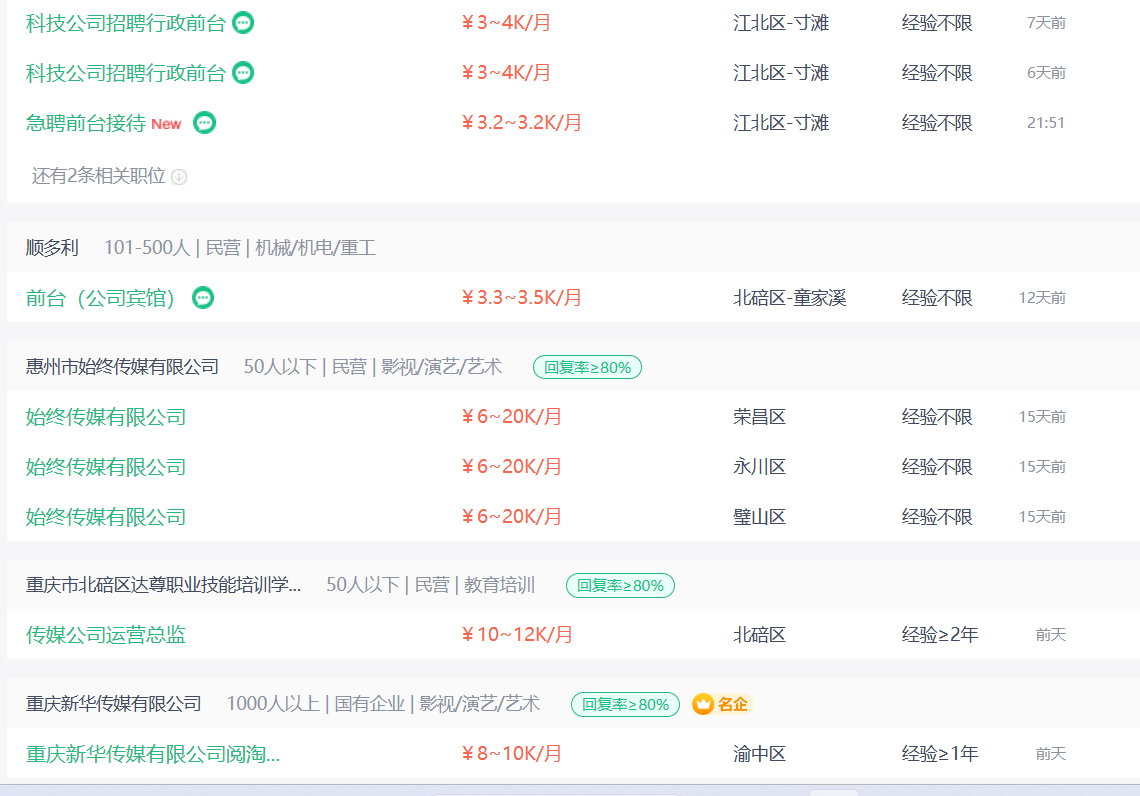Open 始终传媒有限公司 job in 永川区
Screen dimensions: 1140x796
point(105,467)
